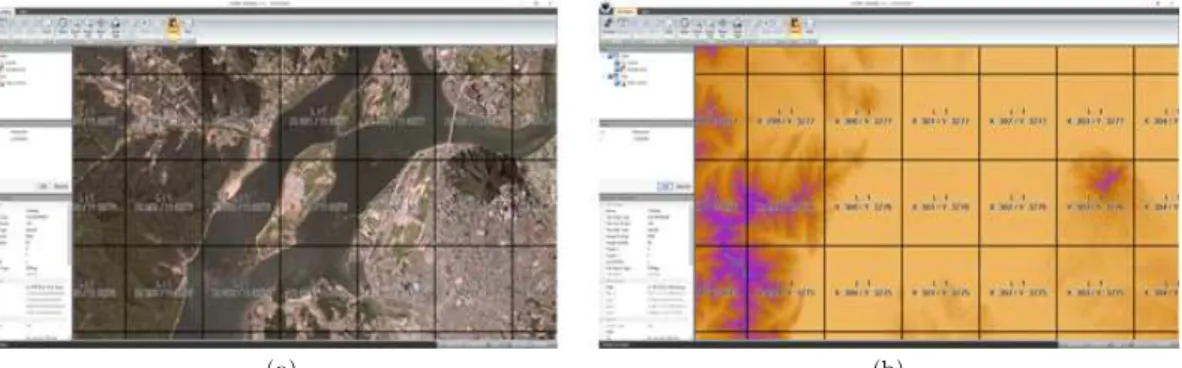Select elevation tile X: 300 / Y: 3275
This screenshot has height=368, width=1182.
click(863, 288)
